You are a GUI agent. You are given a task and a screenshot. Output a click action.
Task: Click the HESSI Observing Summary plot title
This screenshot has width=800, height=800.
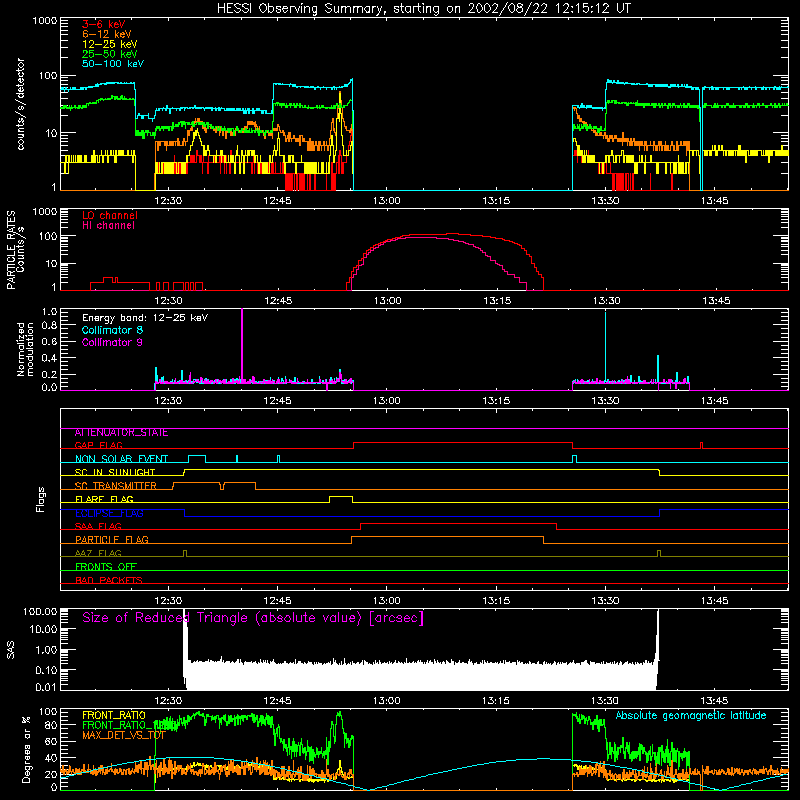click(x=423, y=8)
